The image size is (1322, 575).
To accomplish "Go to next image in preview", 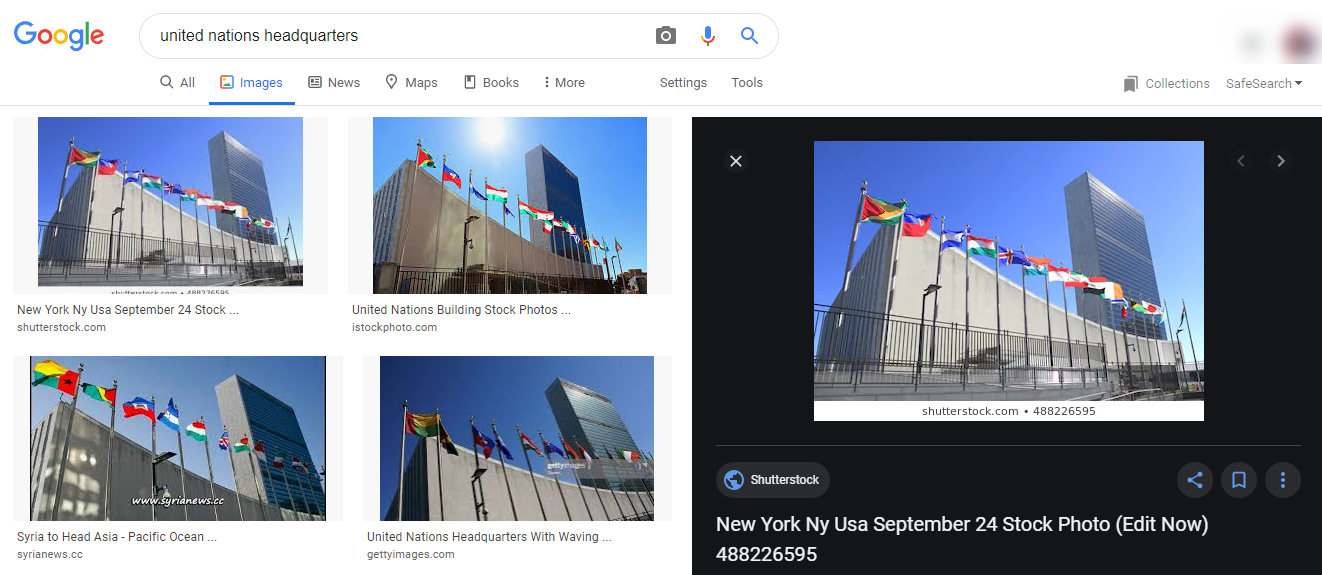I will (x=1281, y=161).
